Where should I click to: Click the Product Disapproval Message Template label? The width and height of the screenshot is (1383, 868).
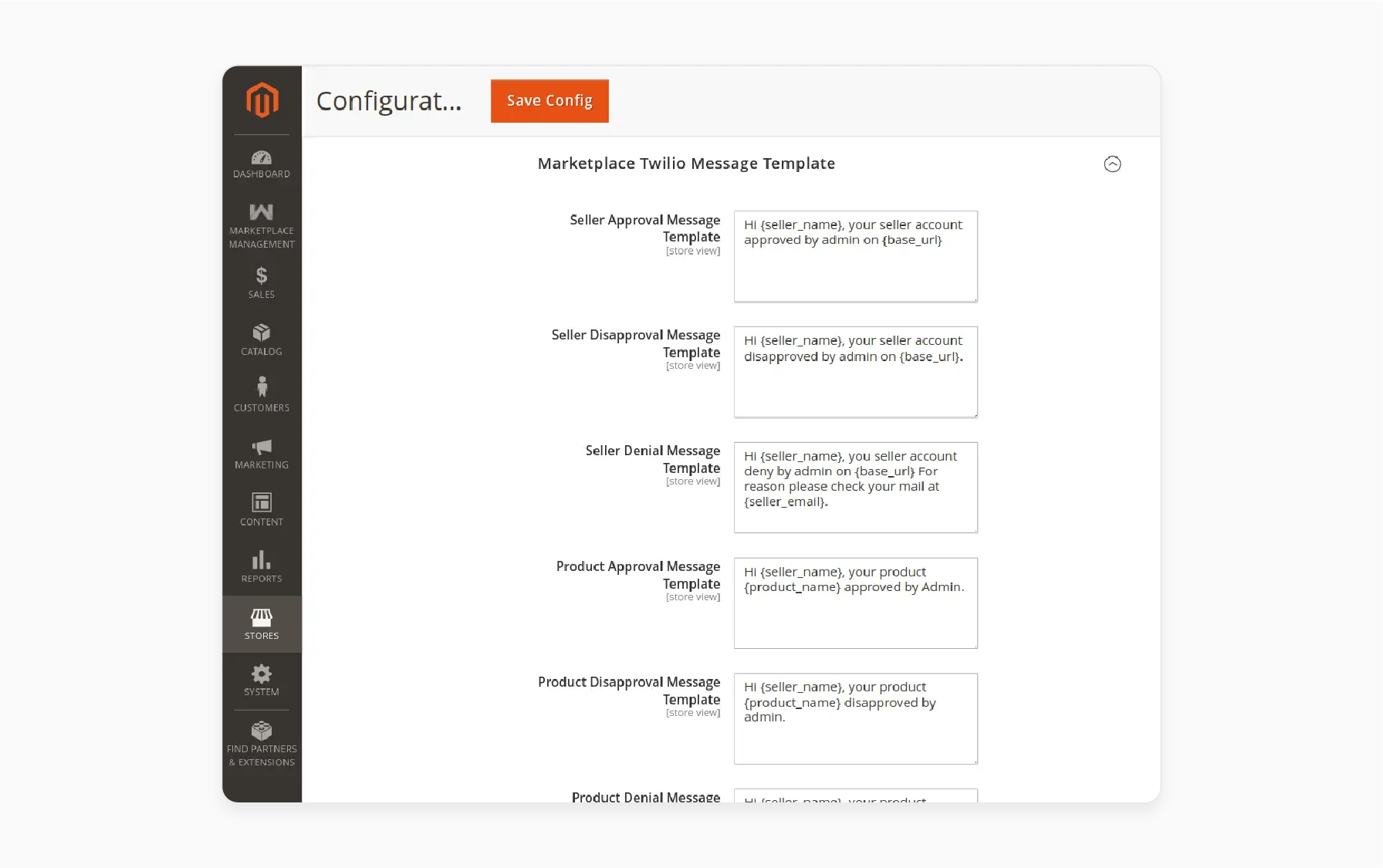coord(628,691)
